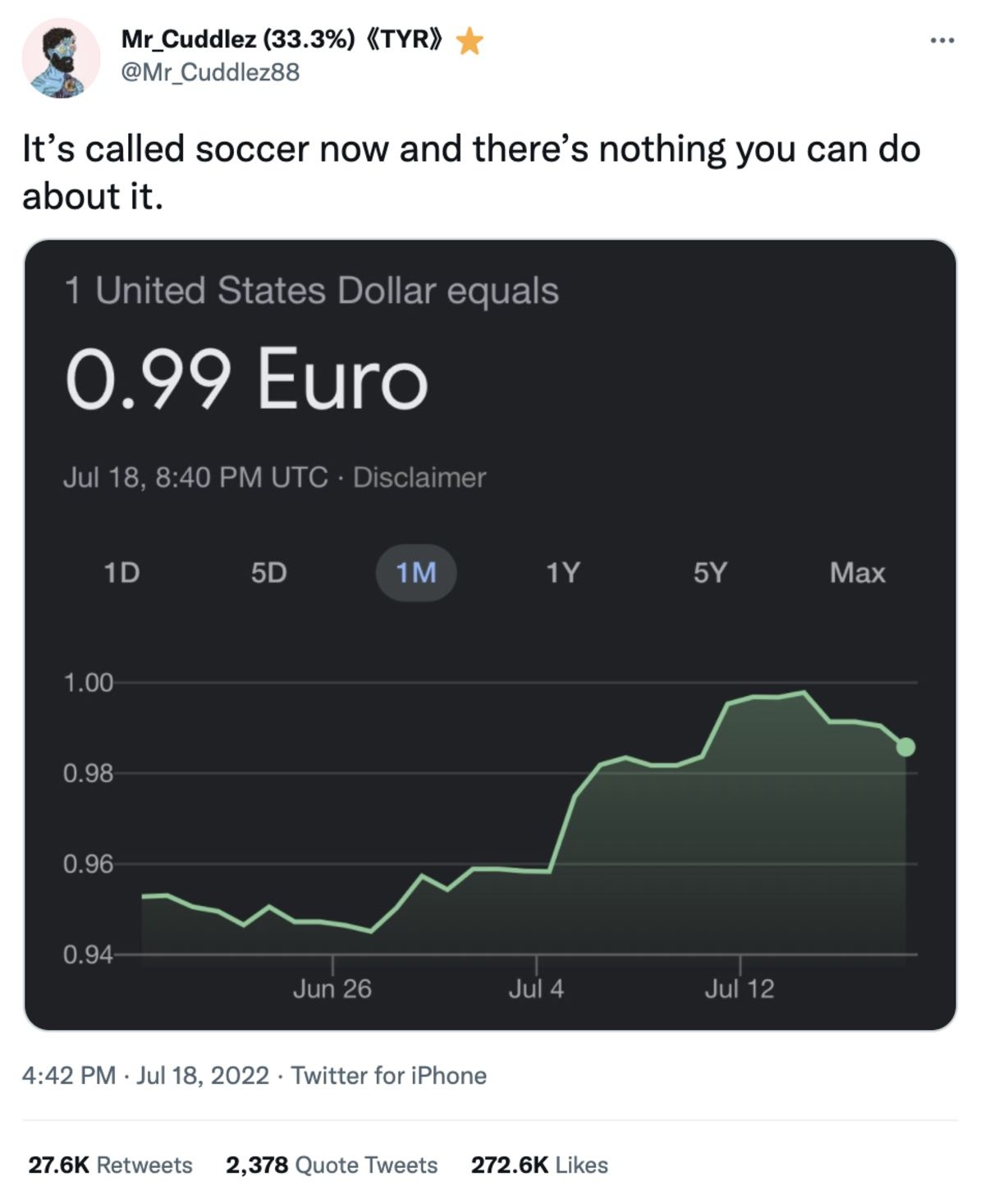The height and width of the screenshot is (1204, 985).
Task: Click the green current-value chart dot
Action: click(x=905, y=747)
